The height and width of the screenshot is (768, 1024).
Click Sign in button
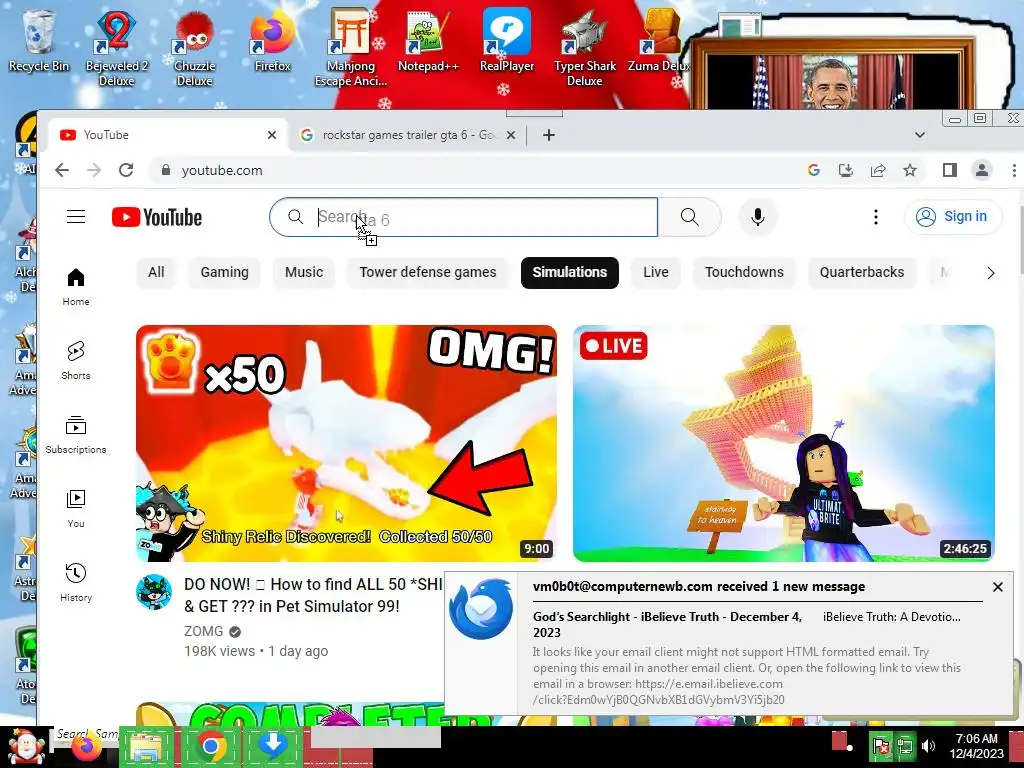[x=953, y=217]
